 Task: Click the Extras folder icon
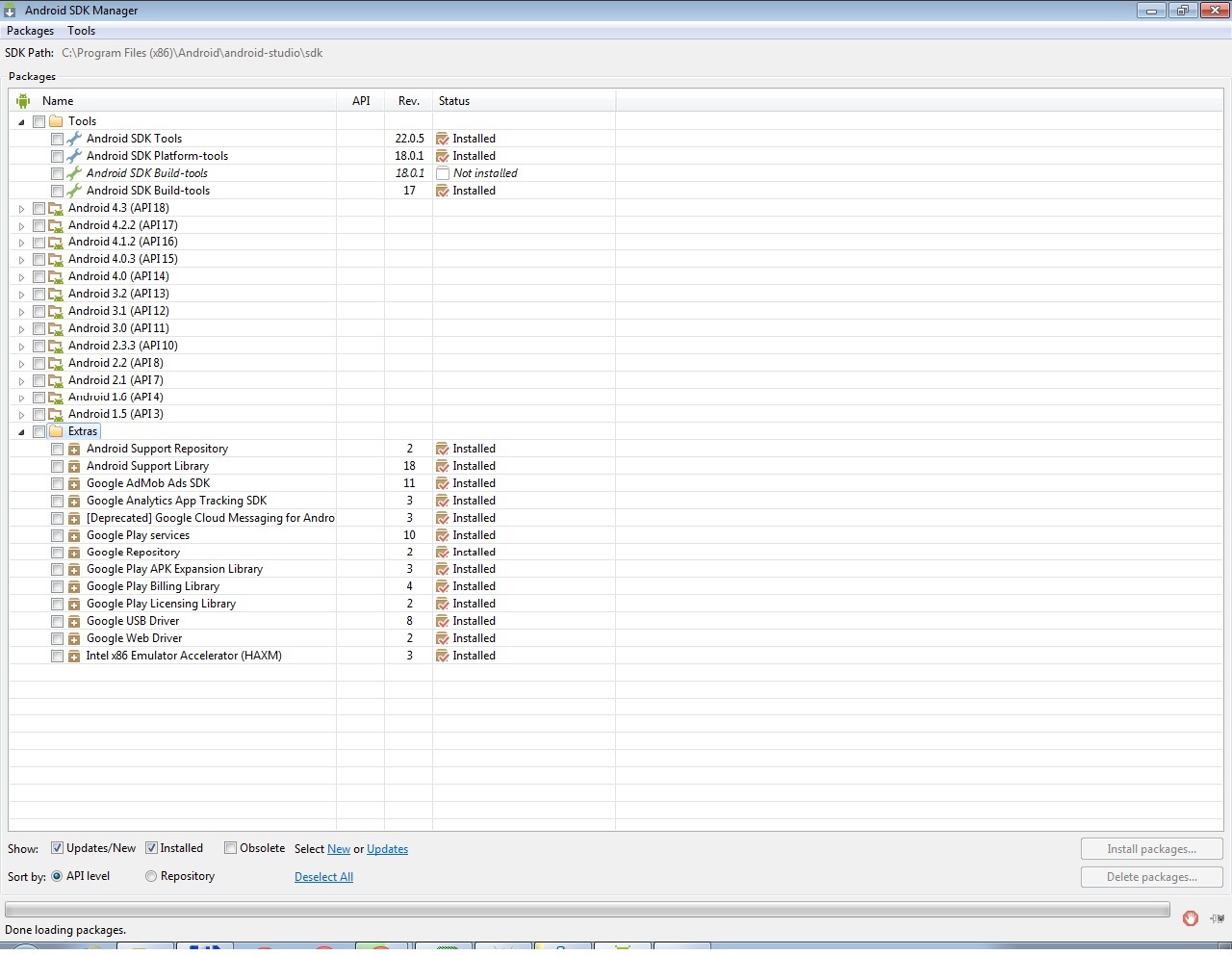point(56,431)
